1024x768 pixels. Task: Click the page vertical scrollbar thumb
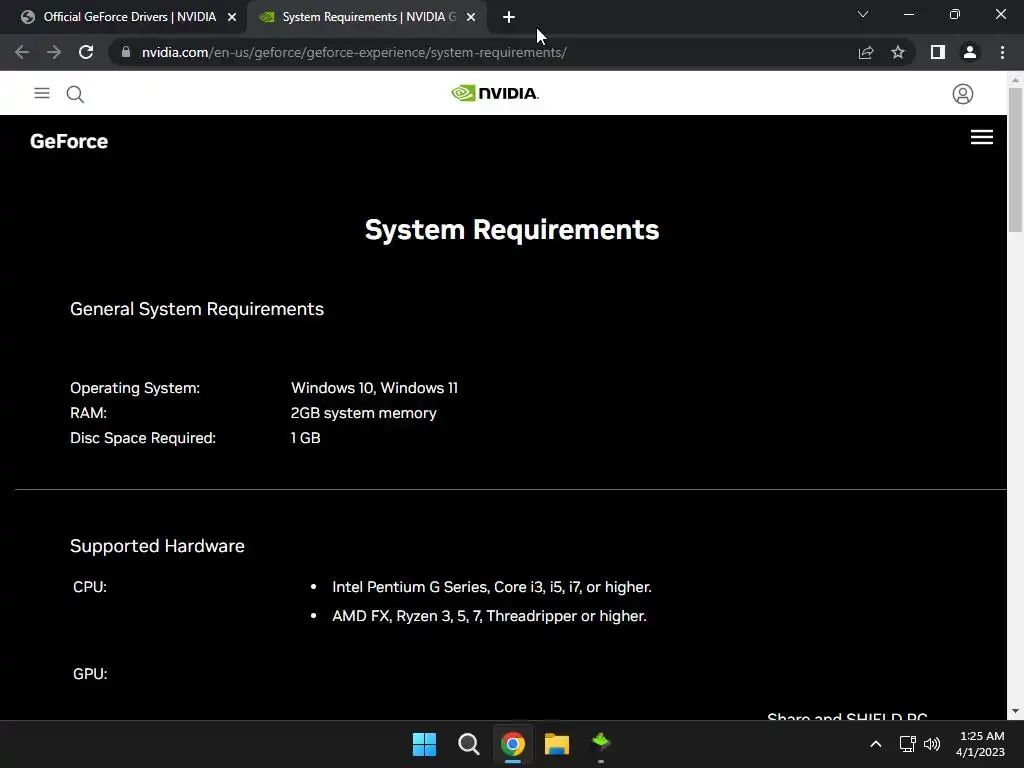pos(1015,159)
